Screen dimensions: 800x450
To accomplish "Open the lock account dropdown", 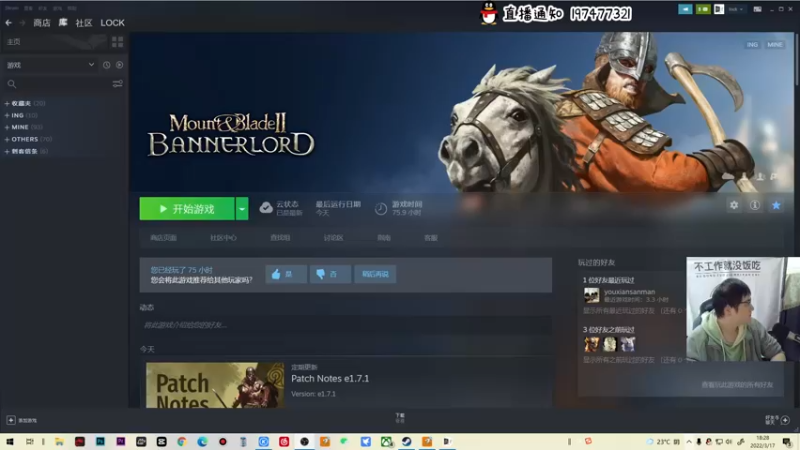I will [x=736, y=9].
